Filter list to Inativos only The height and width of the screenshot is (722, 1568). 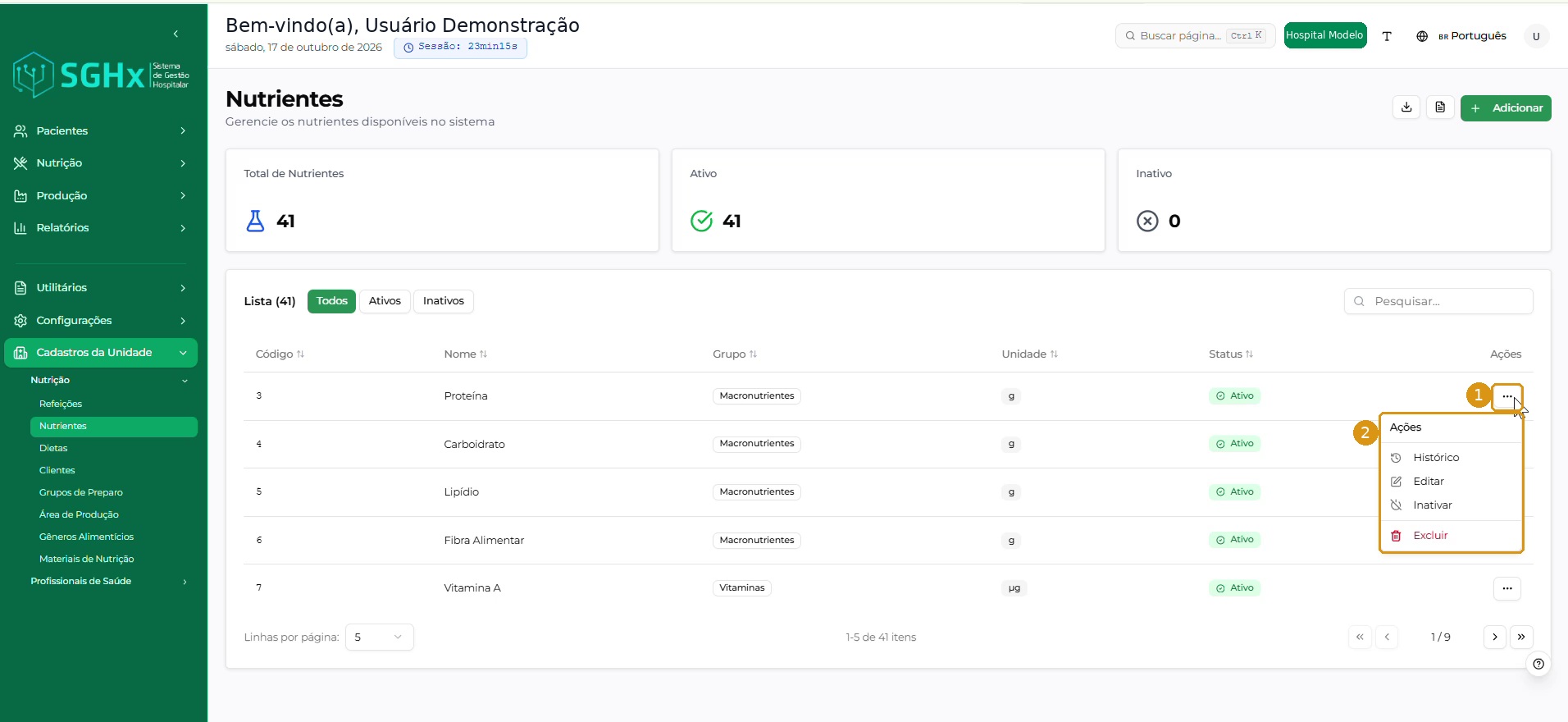coord(444,301)
